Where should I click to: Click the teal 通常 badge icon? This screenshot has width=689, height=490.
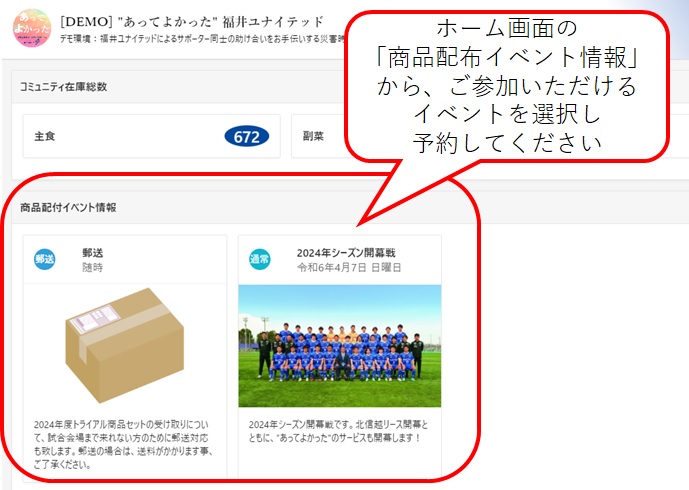(260, 259)
